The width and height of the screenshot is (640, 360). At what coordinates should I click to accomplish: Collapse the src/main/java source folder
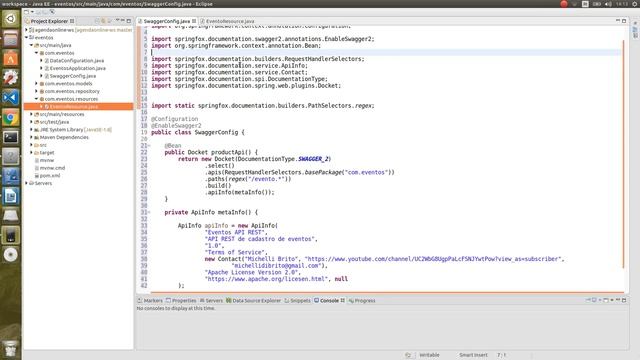tap(31, 45)
